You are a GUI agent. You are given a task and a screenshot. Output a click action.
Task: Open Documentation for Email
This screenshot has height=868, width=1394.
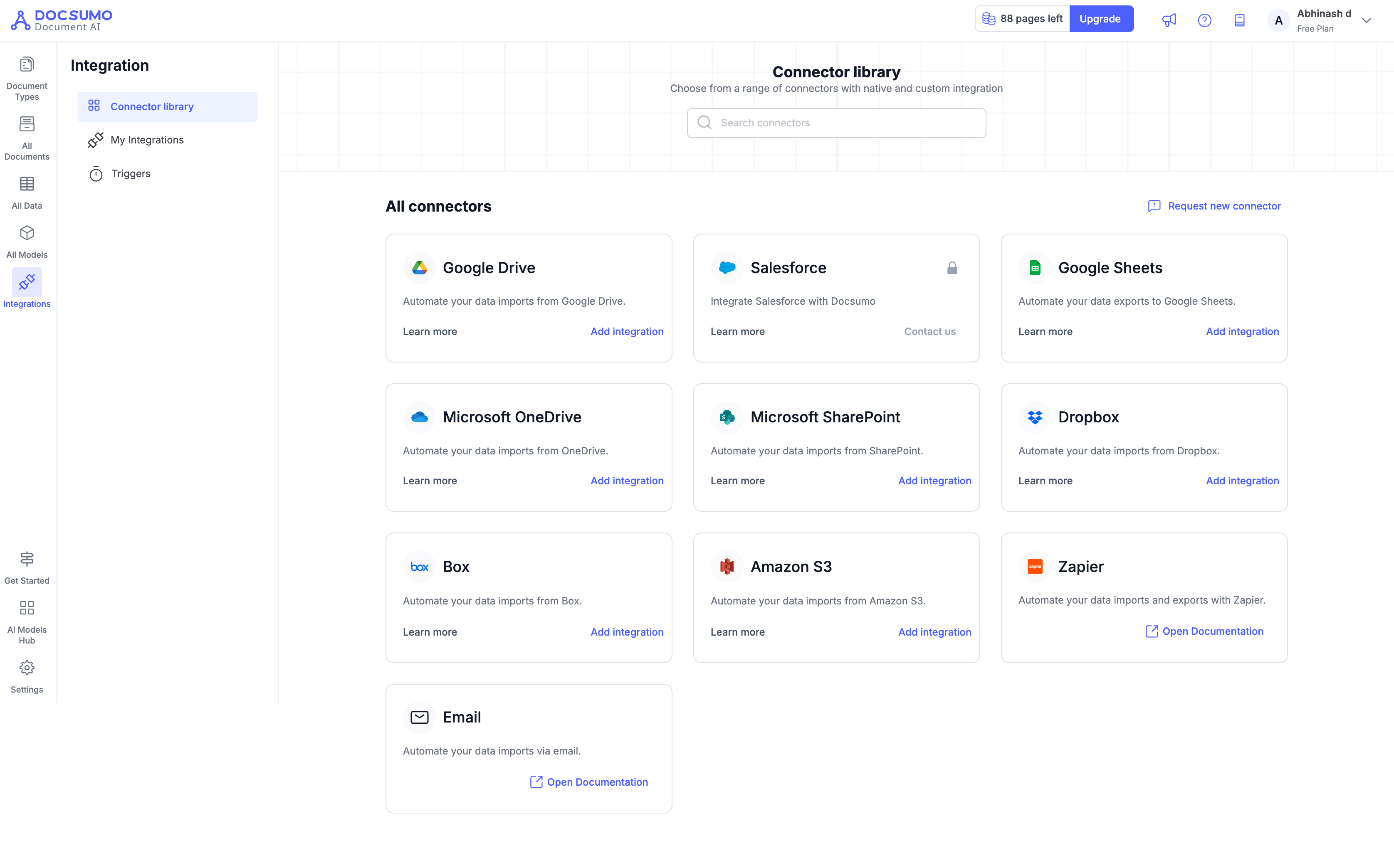tap(588, 782)
